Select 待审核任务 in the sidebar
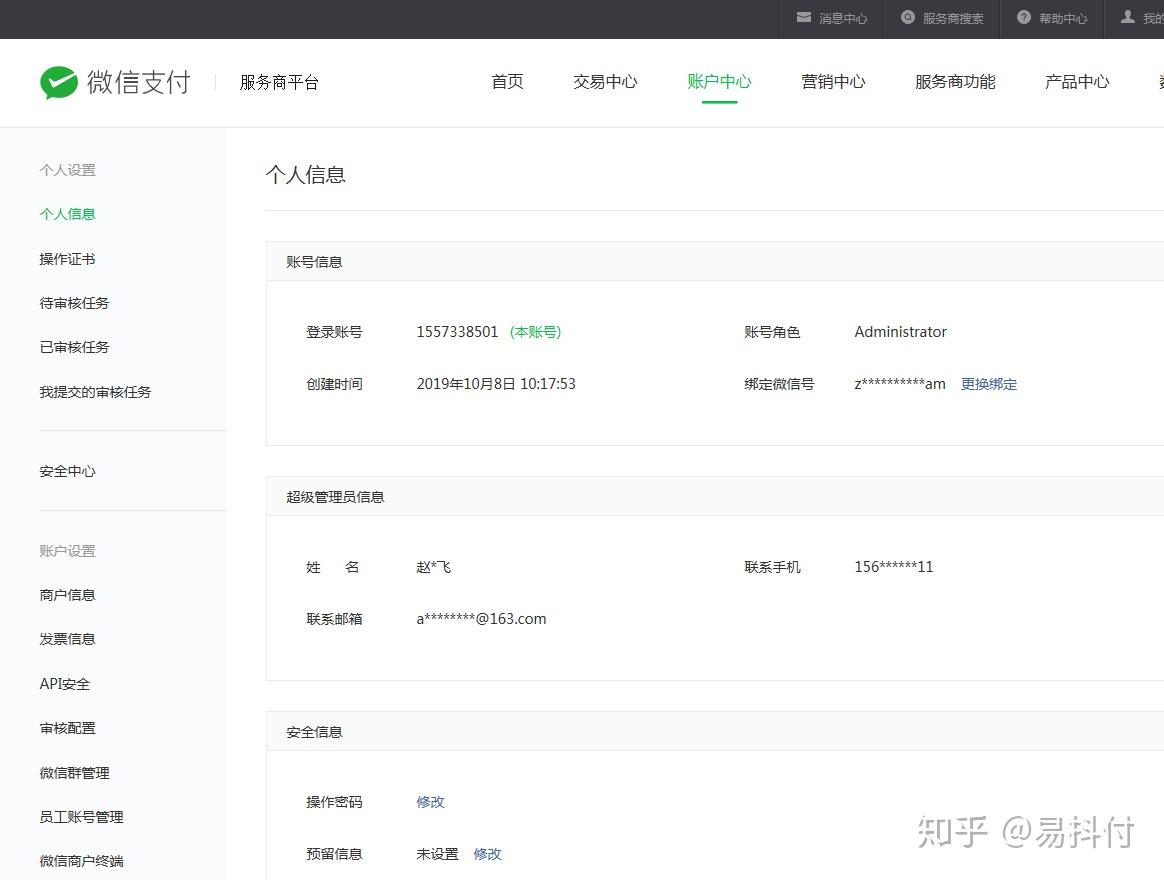 tap(74, 303)
